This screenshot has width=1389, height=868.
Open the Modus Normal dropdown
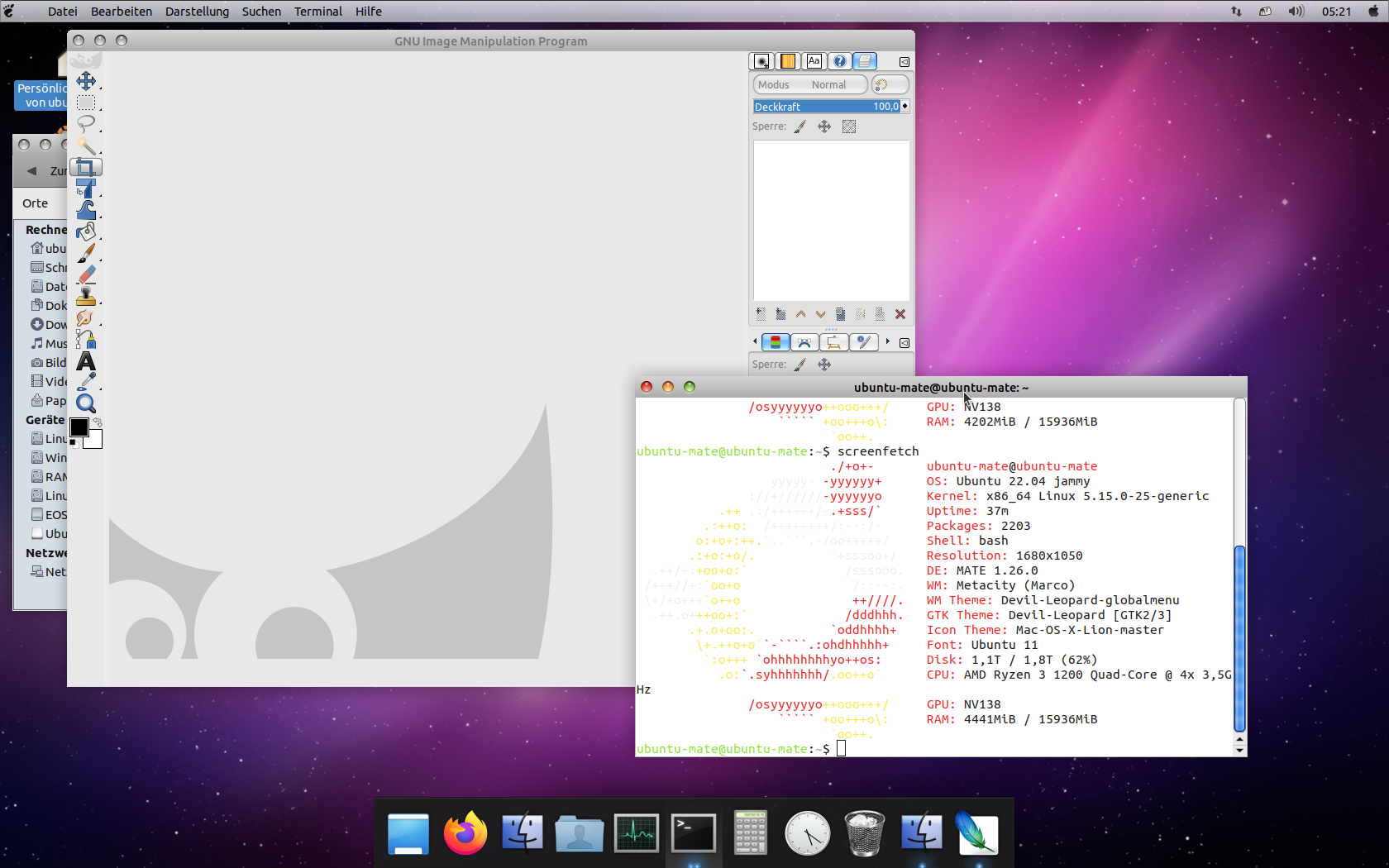(x=810, y=84)
